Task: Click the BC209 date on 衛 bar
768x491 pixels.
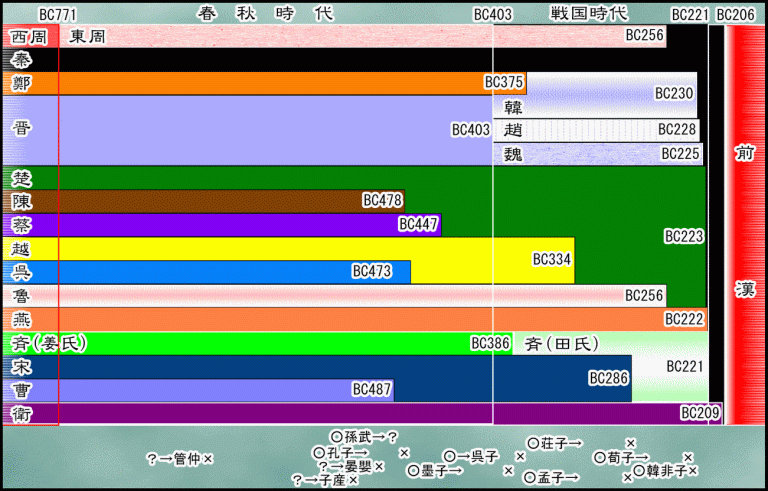Action: point(700,412)
